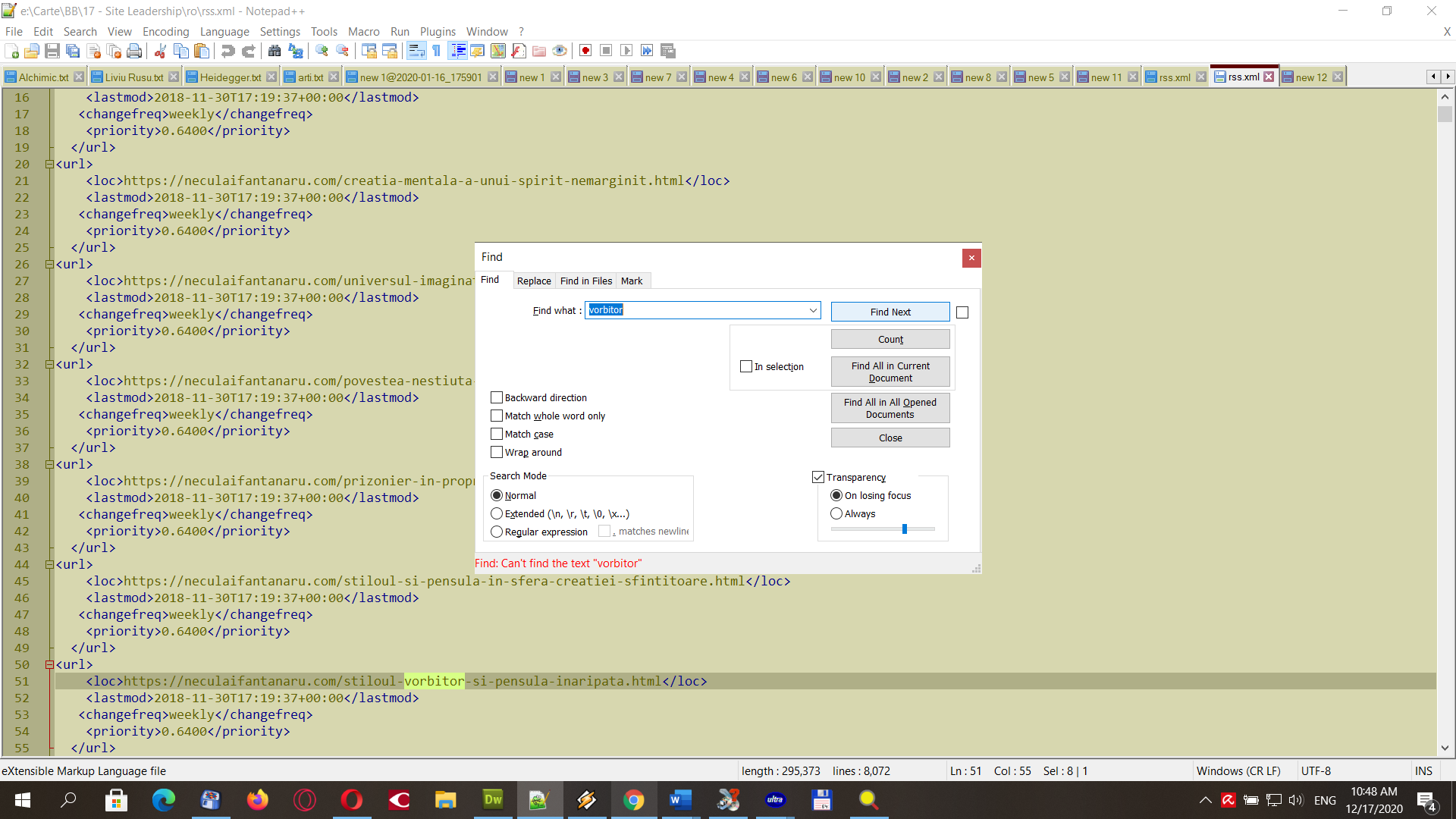The height and width of the screenshot is (819, 1456).
Task: Click the Save toolbar icon
Action: [52, 51]
